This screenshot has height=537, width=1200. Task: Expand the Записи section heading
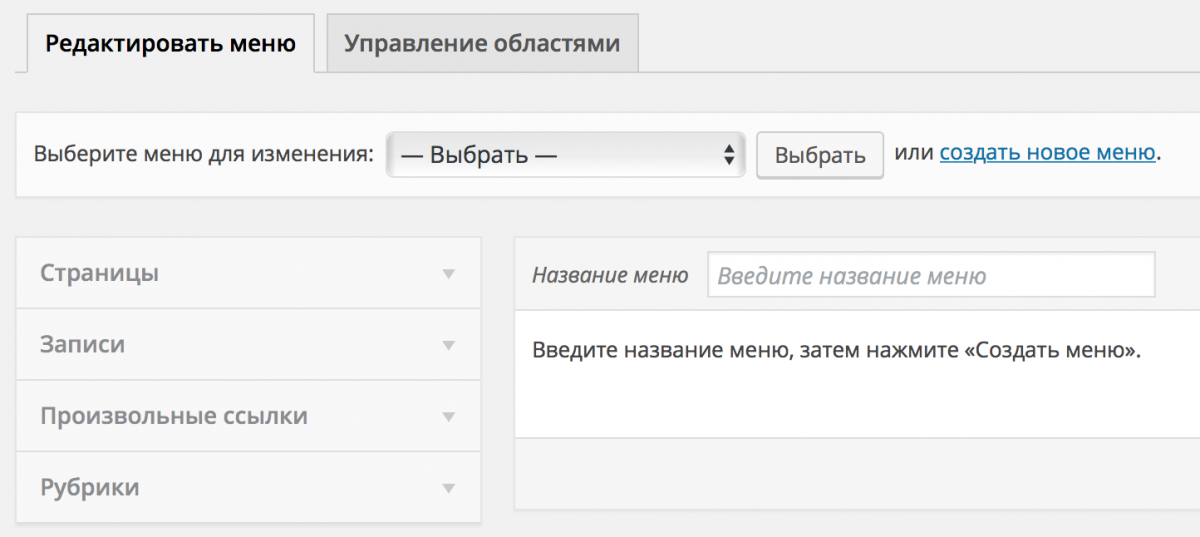coord(83,345)
